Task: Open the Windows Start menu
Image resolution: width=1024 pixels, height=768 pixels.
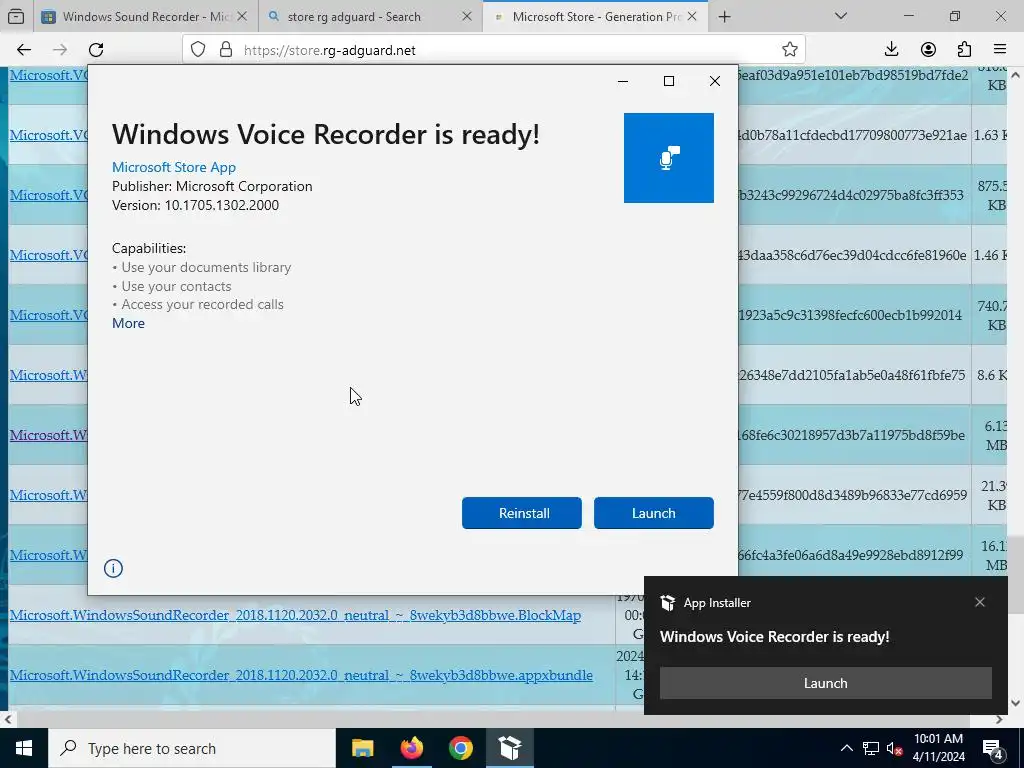Action: (x=24, y=748)
